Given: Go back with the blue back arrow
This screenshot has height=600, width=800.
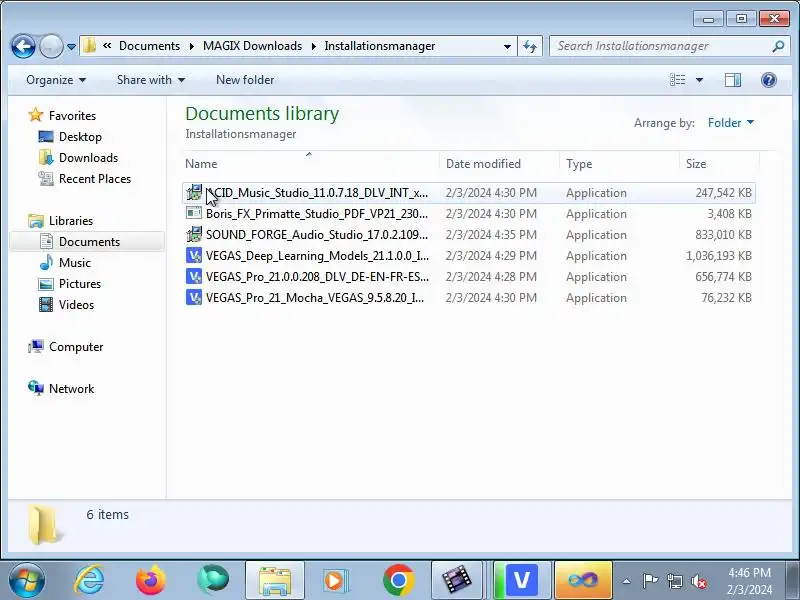Looking at the screenshot, I should click(23, 46).
